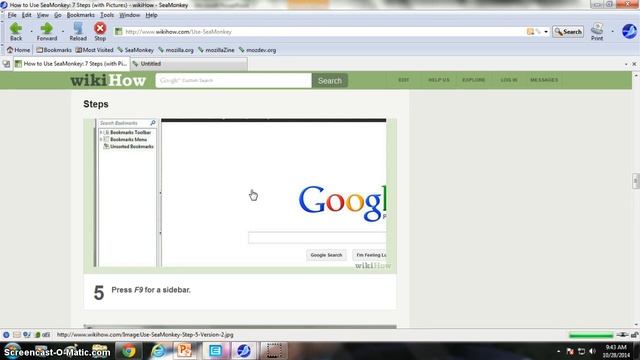Open the mozdev.org bookmark link
The height and width of the screenshot is (360, 640).
click(x=258, y=50)
